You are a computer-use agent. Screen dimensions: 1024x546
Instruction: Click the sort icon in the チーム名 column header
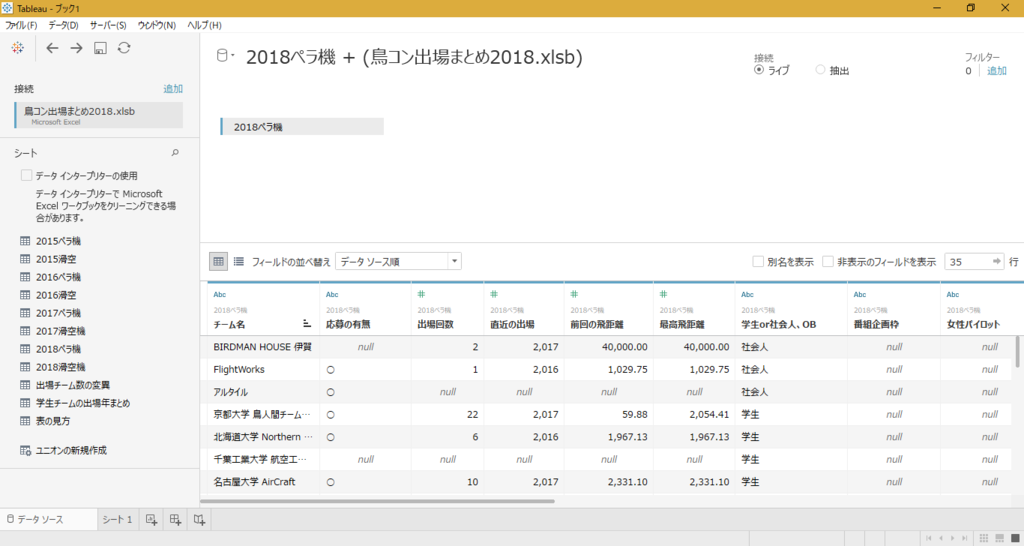pyautogui.click(x=307, y=323)
